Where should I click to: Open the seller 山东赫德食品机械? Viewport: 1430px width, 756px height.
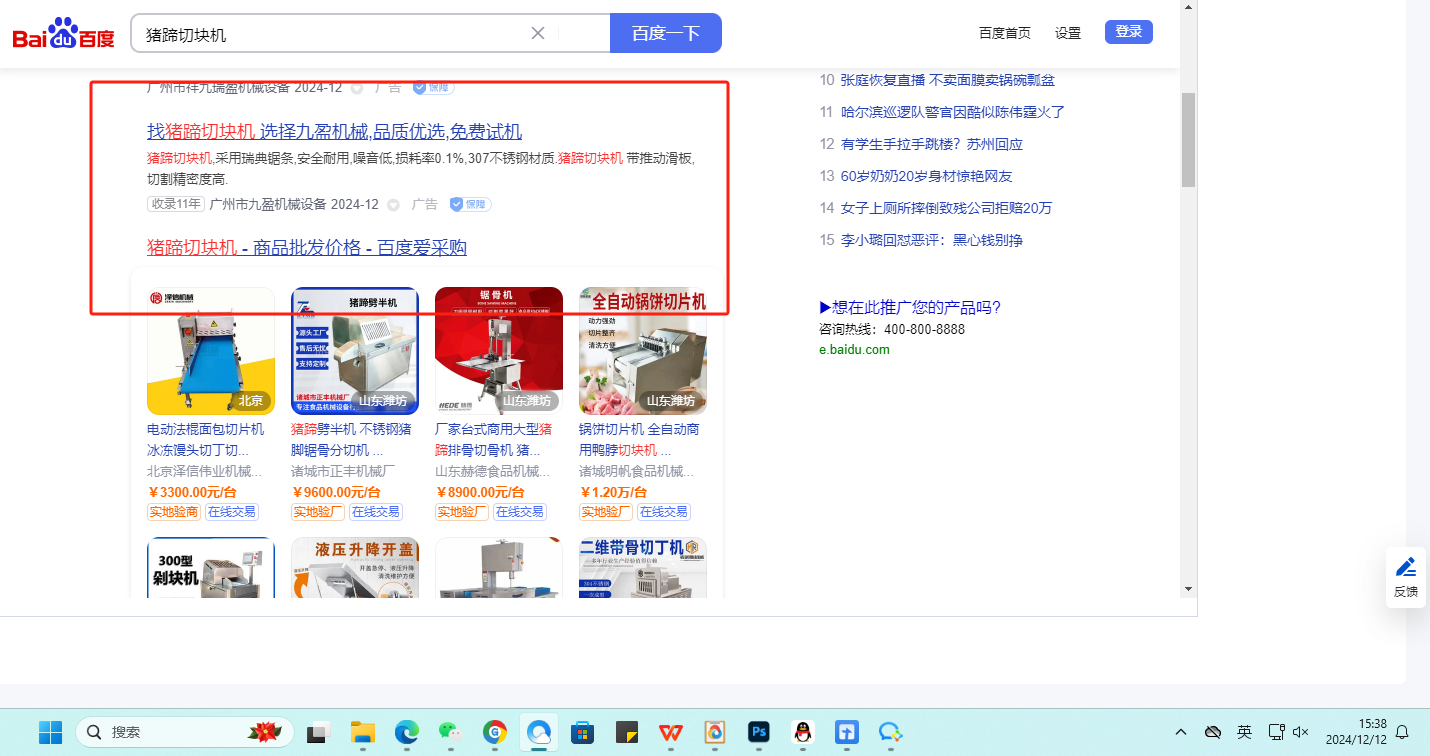493,471
